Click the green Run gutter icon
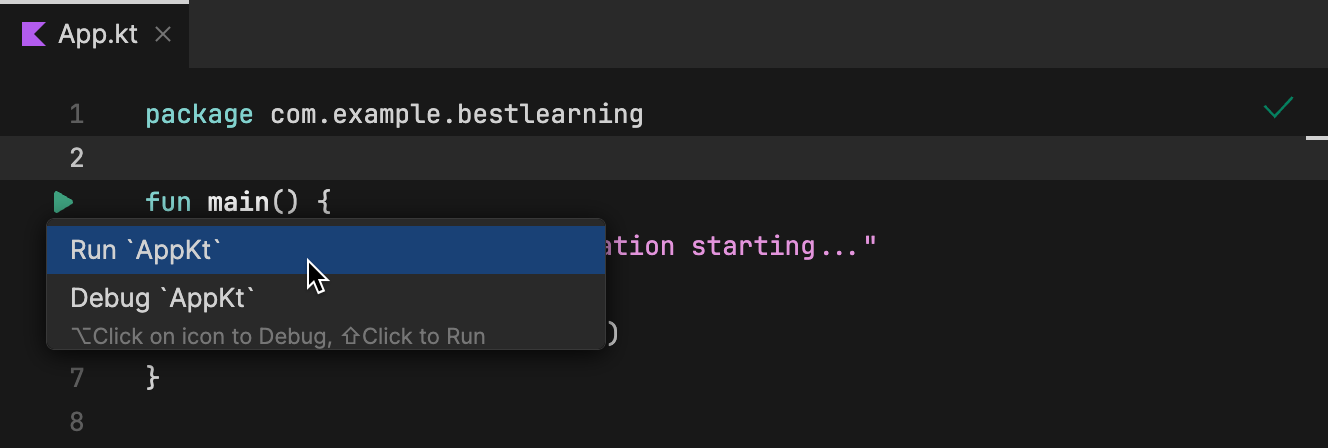1328x448 pixels. [x=63, y=202]
